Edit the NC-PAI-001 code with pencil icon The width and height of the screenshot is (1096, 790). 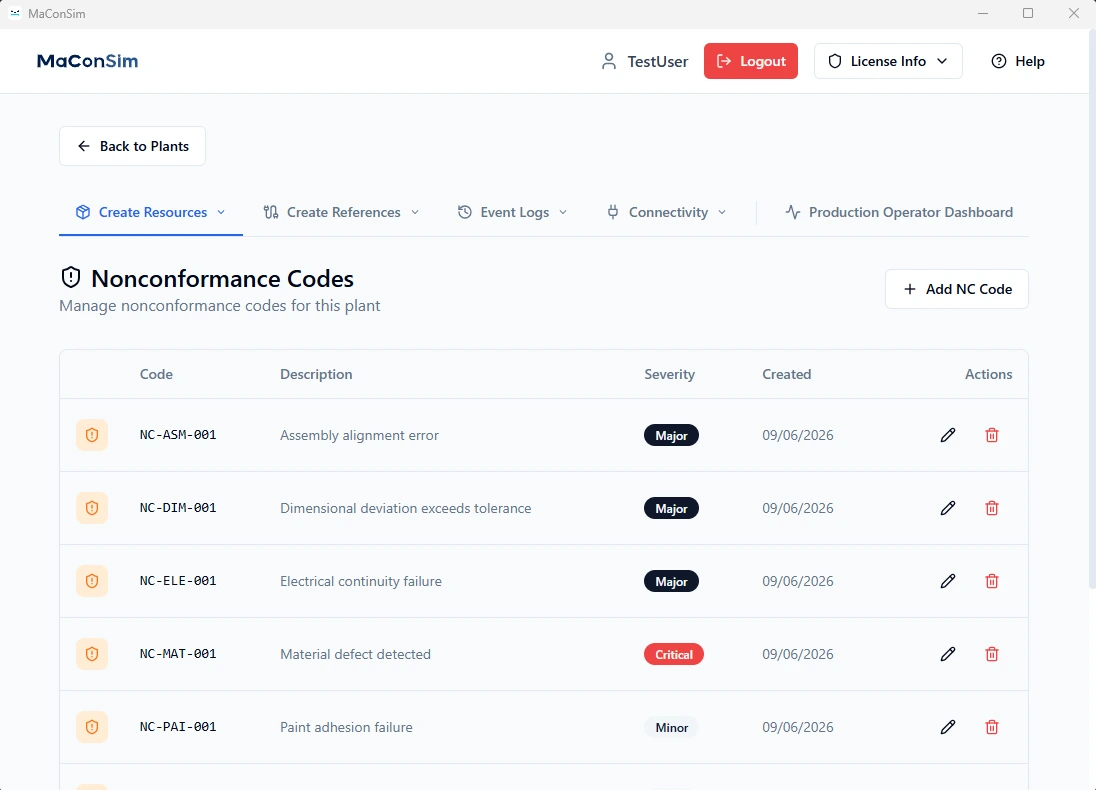[948, 727]
